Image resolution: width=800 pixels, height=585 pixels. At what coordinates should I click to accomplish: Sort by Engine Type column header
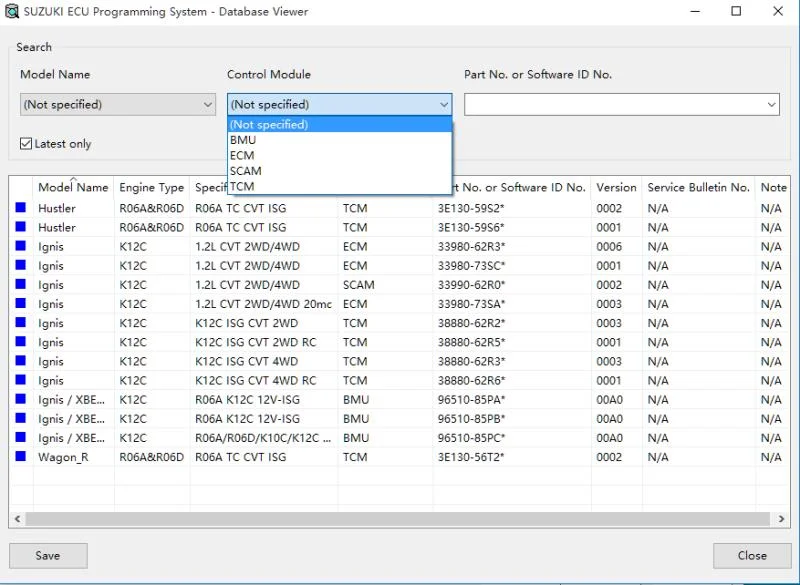click(x=152, y=187)
